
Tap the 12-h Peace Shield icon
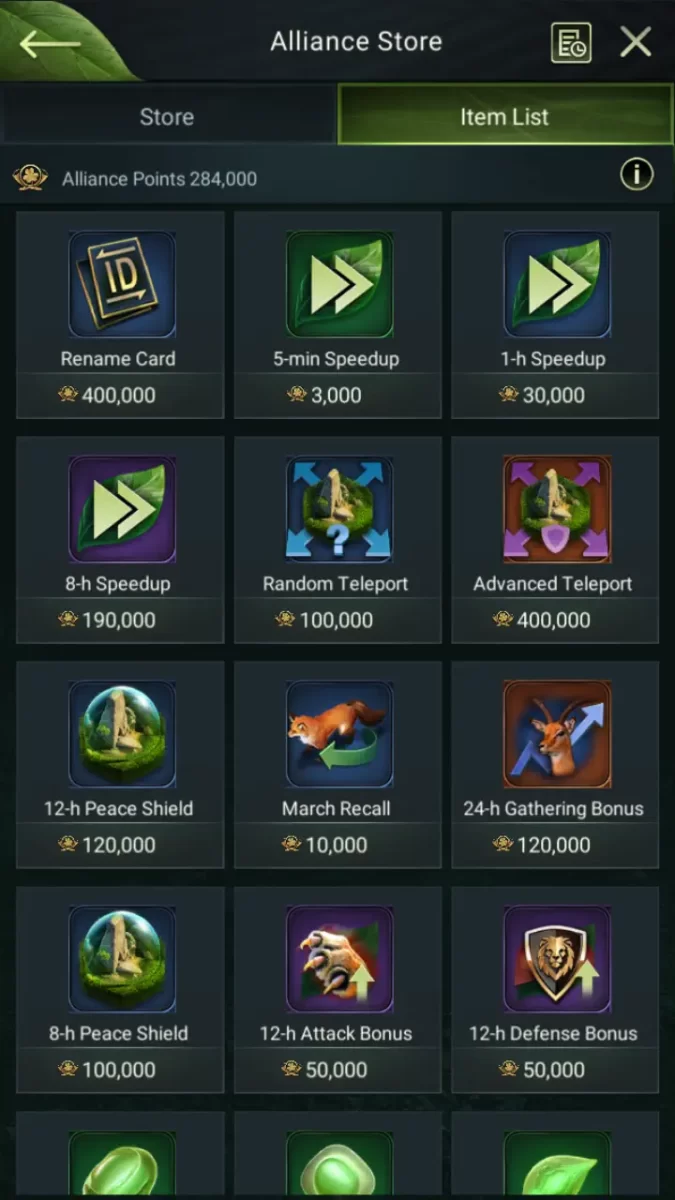pyautogui.click(x=121, y=734)
